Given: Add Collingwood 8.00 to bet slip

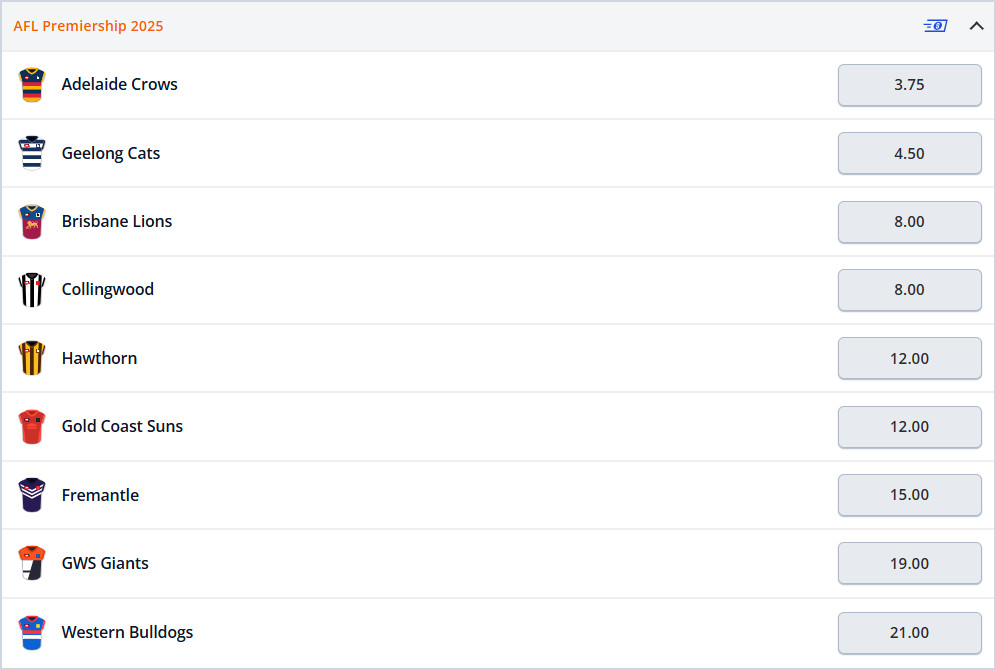Looking at the screenshot, I should (910, 290).
